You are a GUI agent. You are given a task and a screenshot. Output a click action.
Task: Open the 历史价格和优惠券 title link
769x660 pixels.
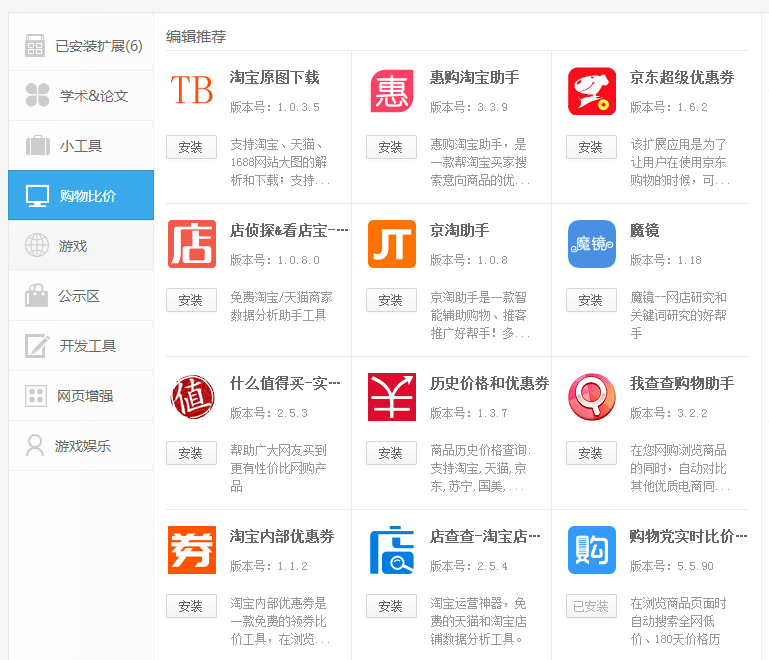[489, 383]
